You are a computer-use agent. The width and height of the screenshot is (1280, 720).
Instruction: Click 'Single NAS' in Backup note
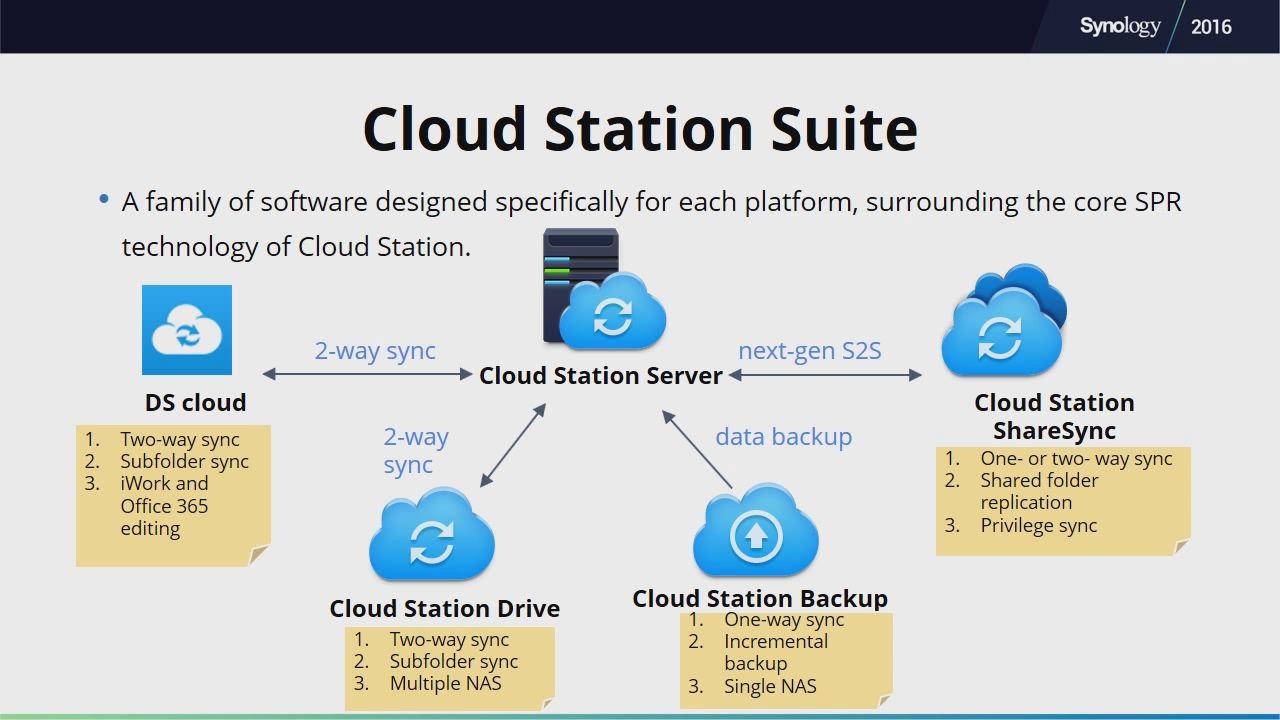pos(770,686)
